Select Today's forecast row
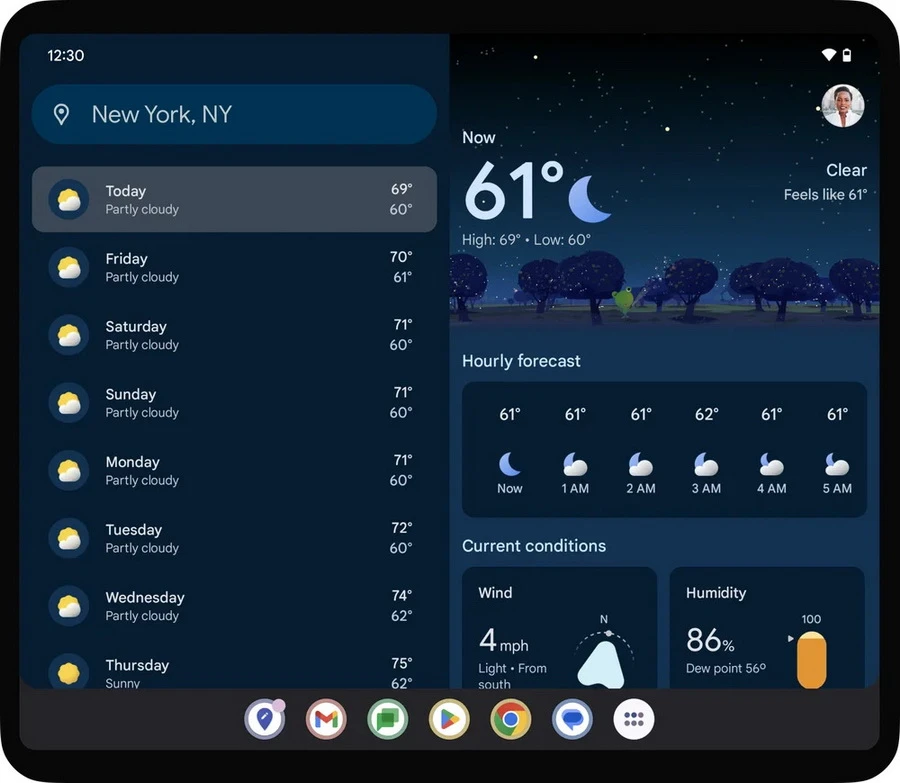This screenshot has width=900, height=783. 234,200
